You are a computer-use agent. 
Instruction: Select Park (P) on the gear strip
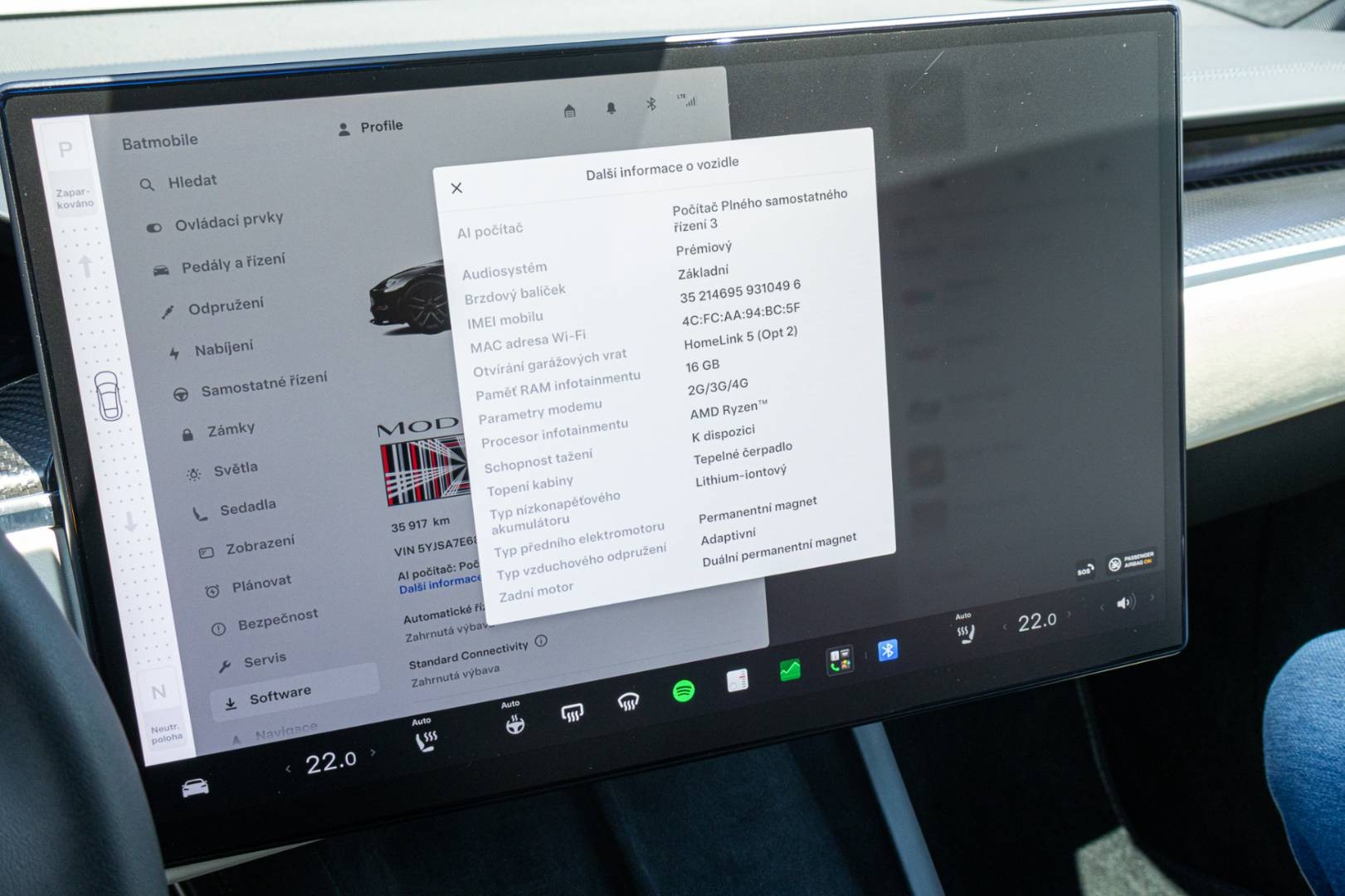coord(66,150)
